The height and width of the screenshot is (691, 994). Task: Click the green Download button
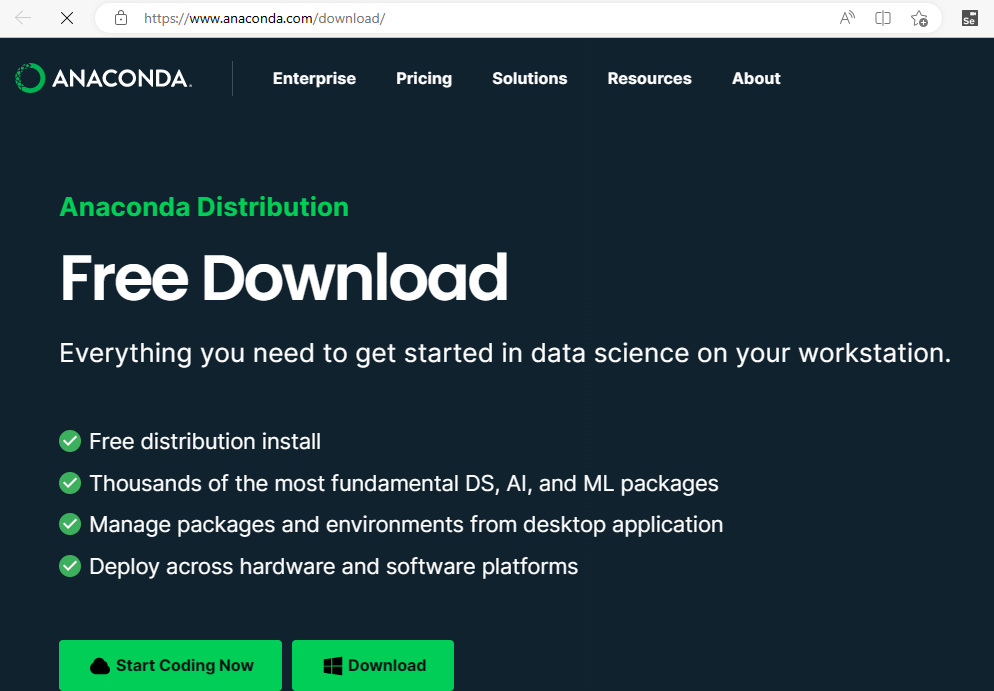pyautogui.click(x=373, y=665)
